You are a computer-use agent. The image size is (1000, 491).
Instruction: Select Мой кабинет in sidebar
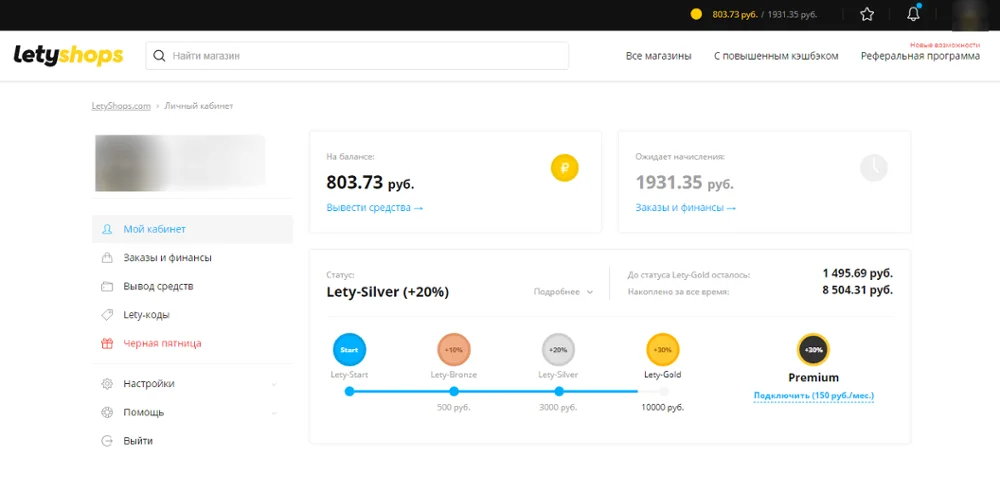coord(192,229)
